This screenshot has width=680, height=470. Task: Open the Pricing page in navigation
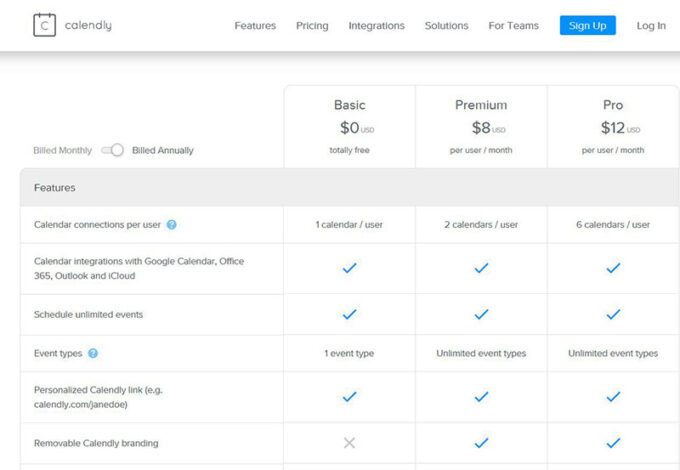click(312, 26)
